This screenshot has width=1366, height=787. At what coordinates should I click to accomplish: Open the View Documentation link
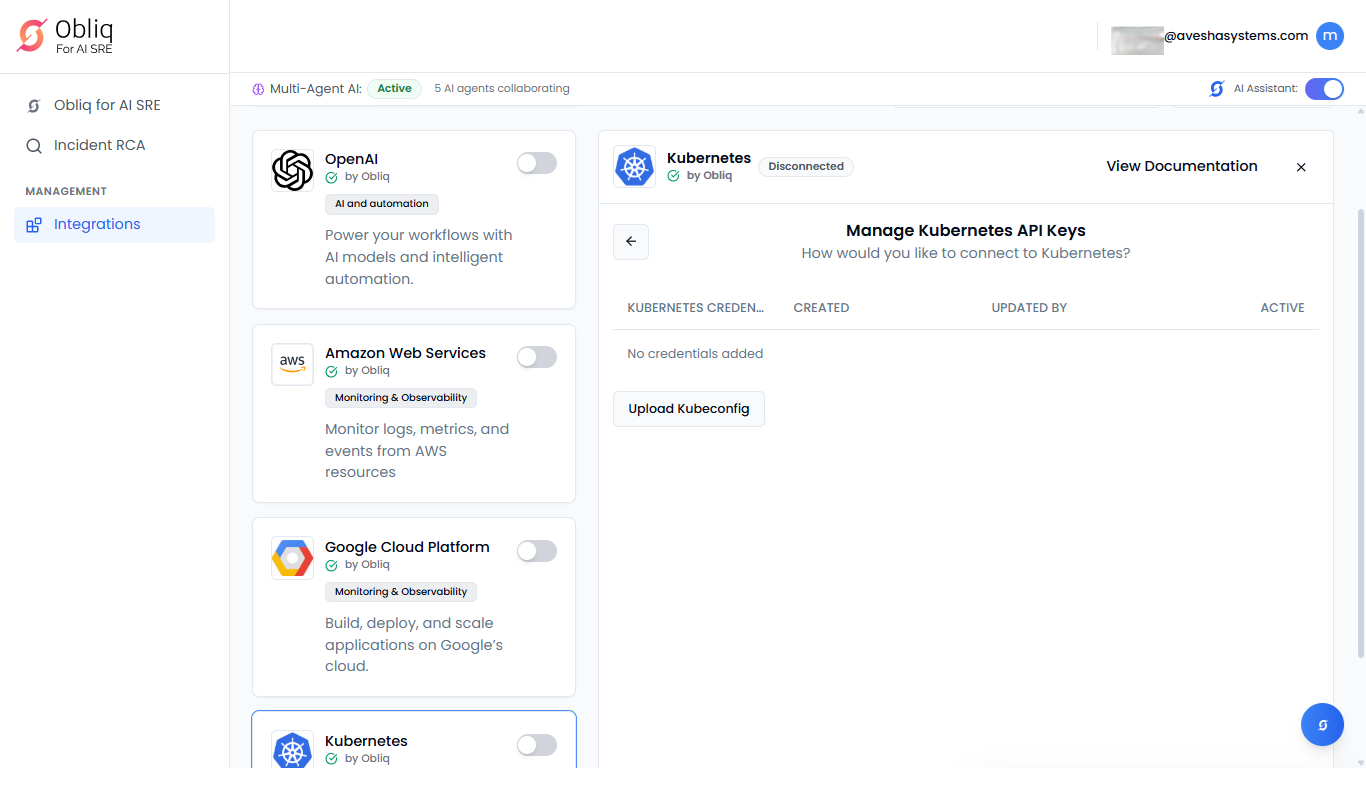(x=1181, y=167)
